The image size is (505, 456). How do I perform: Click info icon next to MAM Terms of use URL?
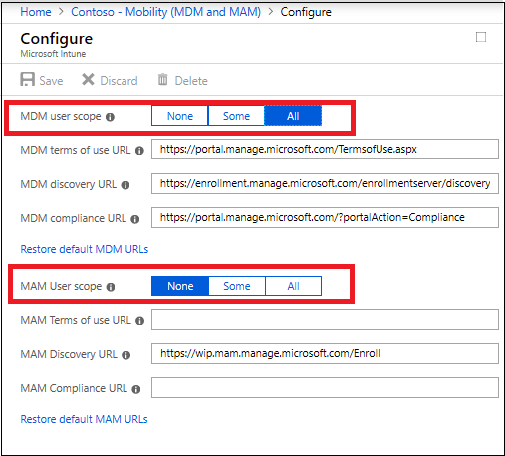point(139,321)
